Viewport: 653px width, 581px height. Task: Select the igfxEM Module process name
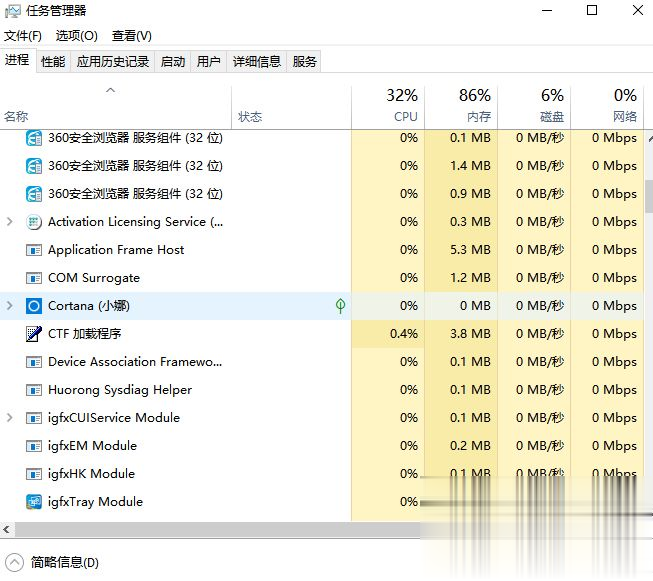[x=92, y=446]
